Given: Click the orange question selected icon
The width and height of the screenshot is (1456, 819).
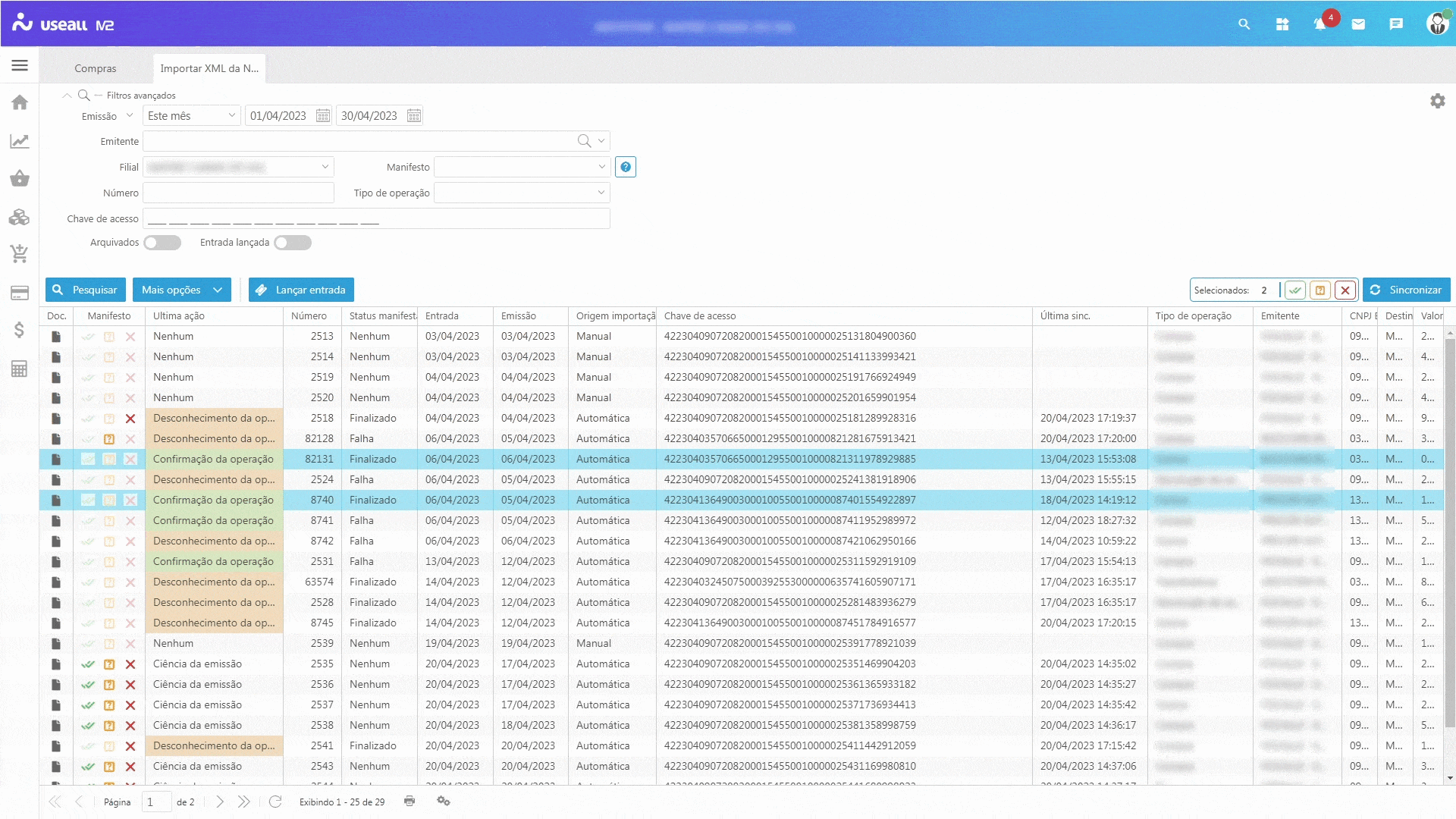Looking at the screenshot, I should point(1320,290).
